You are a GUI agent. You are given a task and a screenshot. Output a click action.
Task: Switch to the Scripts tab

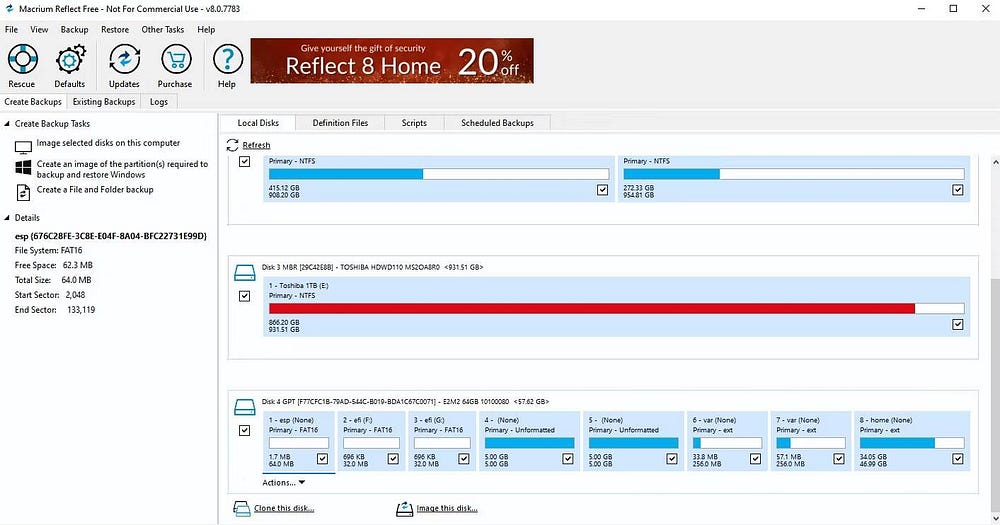(x=414, y=122)
